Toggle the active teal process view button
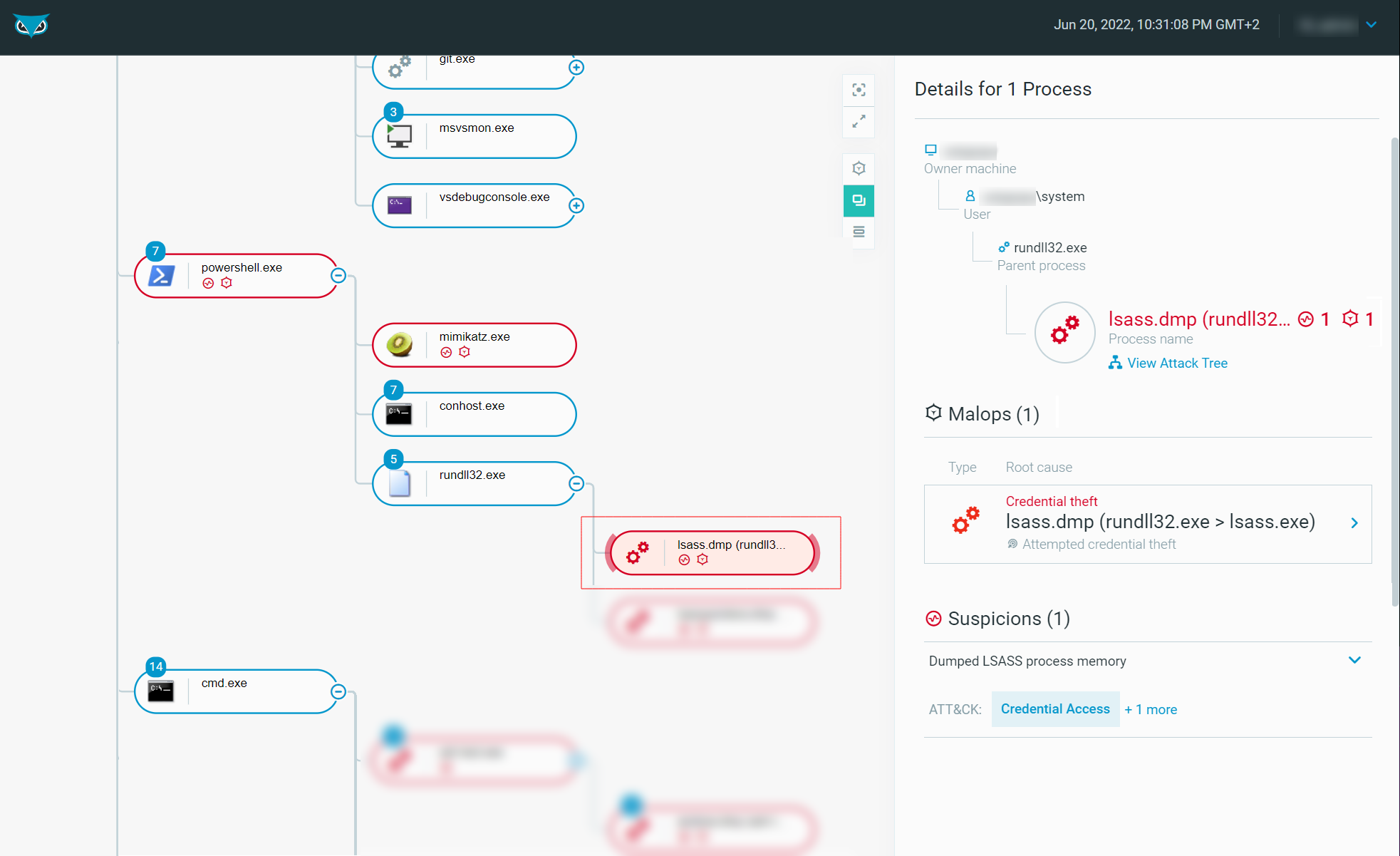The height and width of the screenshot is (856, 1400). point(859,200)
